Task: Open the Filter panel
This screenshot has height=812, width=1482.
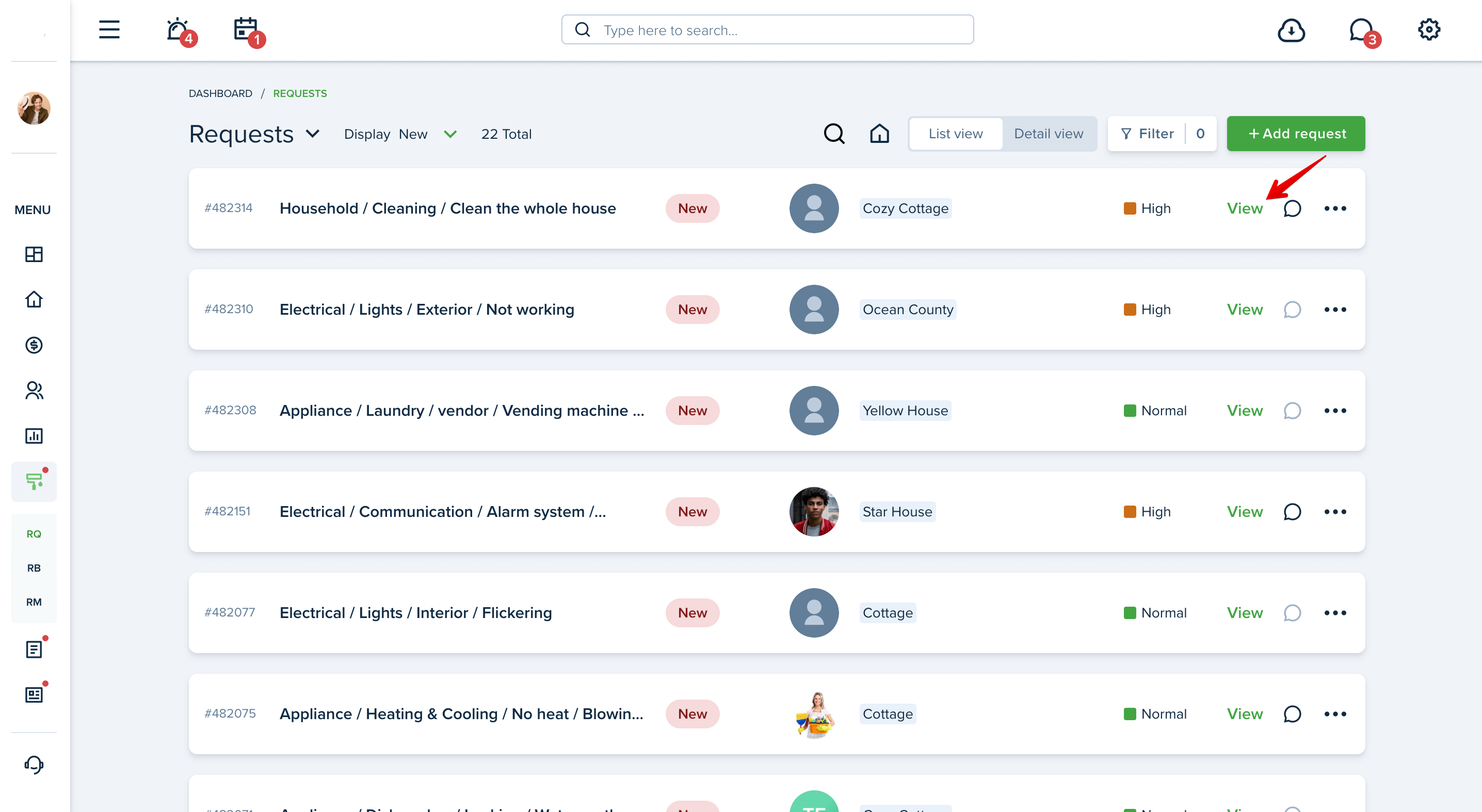Action: pos(1162,134)
